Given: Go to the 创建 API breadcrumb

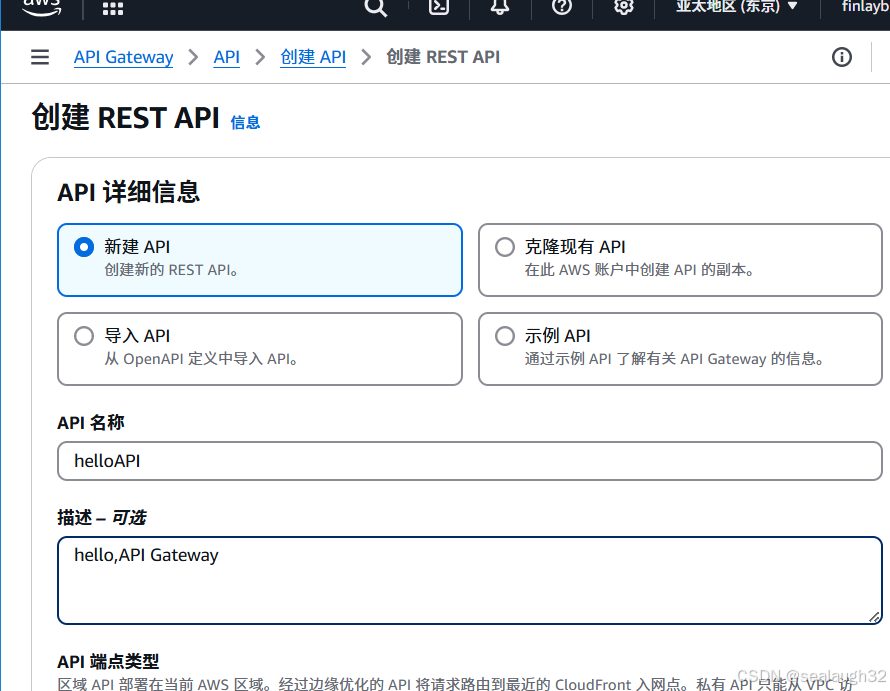Looking at the screenshot, I should (313, 57).
